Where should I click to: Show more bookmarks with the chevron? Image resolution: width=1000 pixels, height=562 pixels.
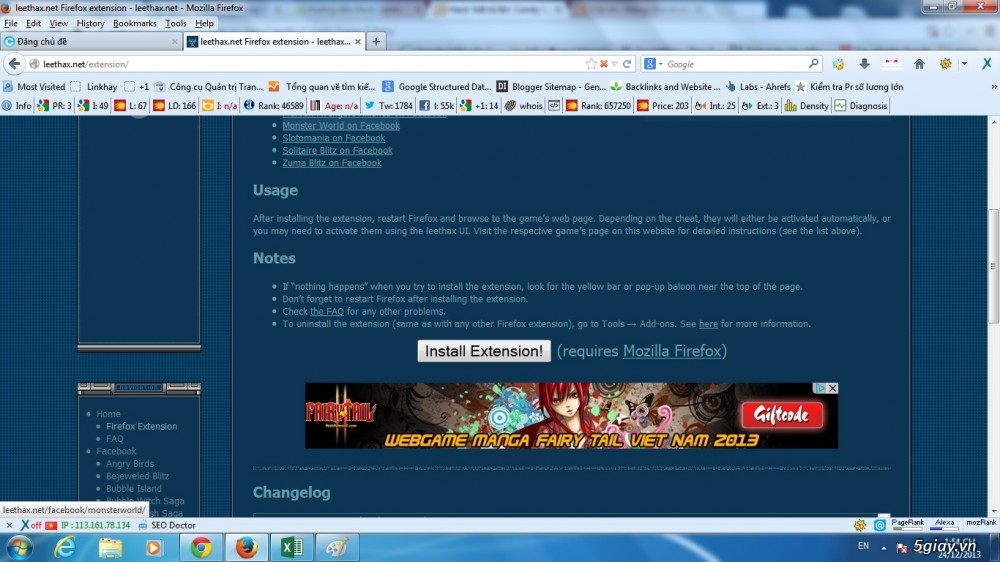pos(994,87)
